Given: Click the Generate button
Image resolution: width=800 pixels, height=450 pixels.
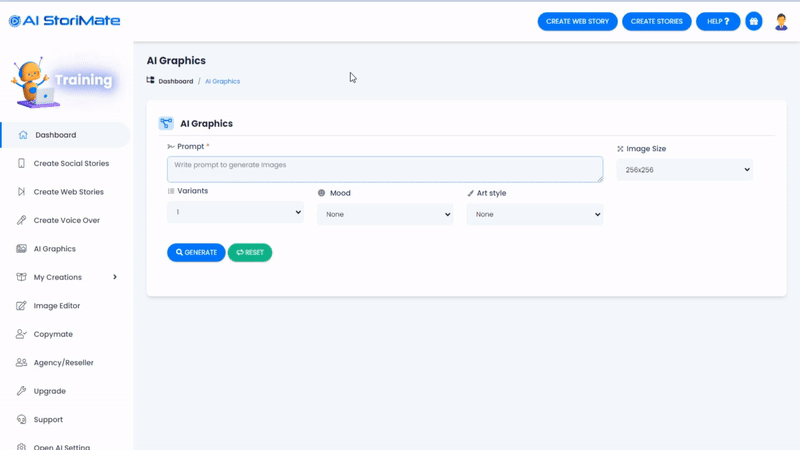Looking at the screenshot, I should (196, 253).
